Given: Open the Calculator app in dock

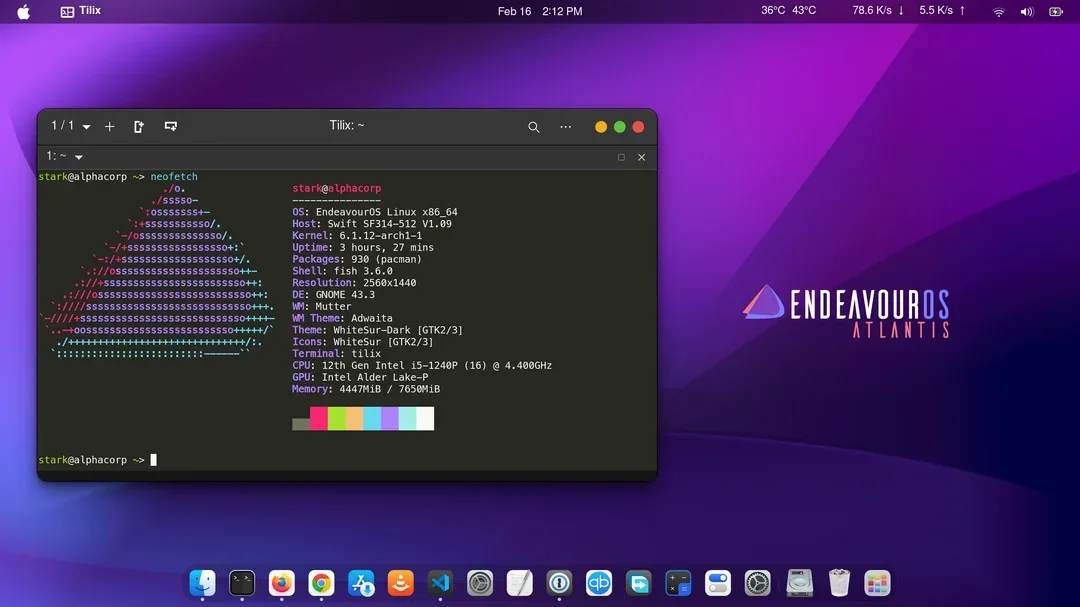Looking at the screenshot, I should coord(678,582).
